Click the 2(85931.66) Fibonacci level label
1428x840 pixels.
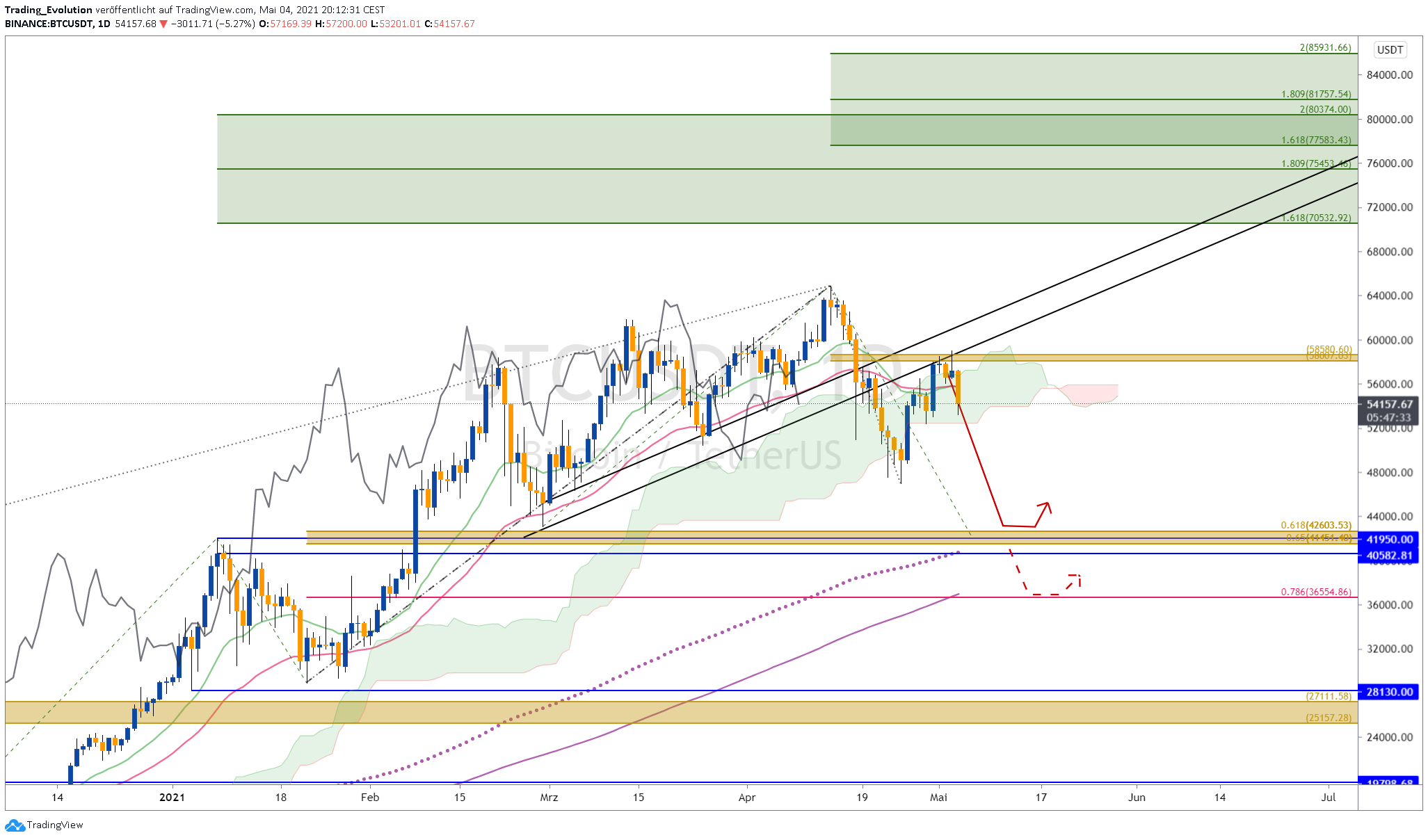[x=1325, y=48]
